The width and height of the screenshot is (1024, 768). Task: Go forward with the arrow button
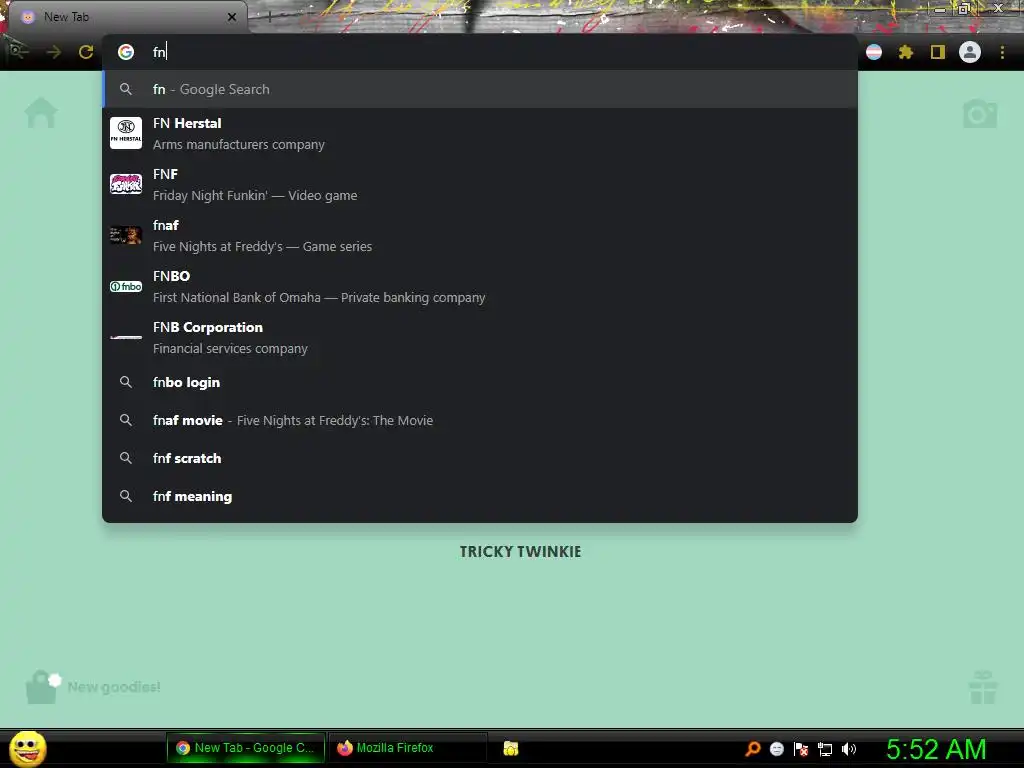(x=54, y=52)
